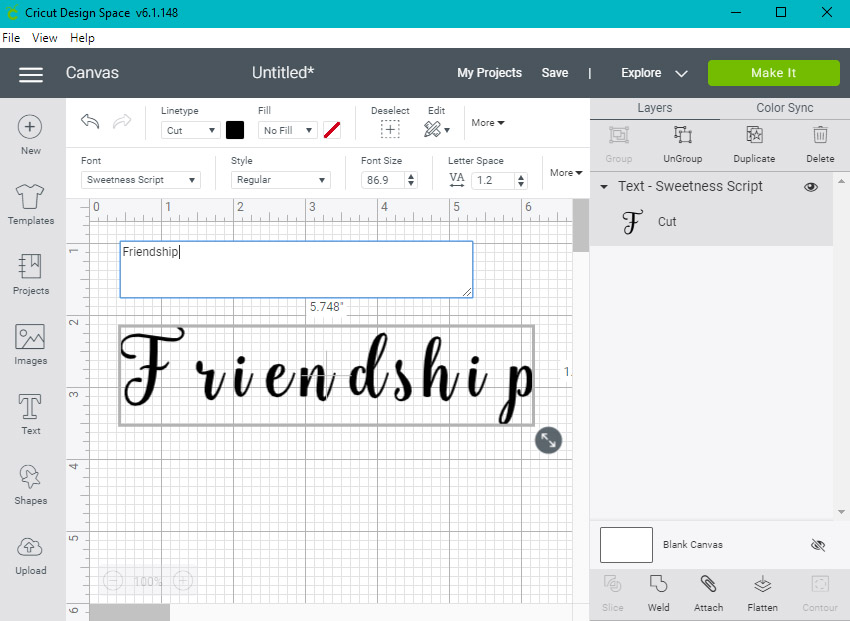Click the Group layers icon
850x621 pixels.
619,135
